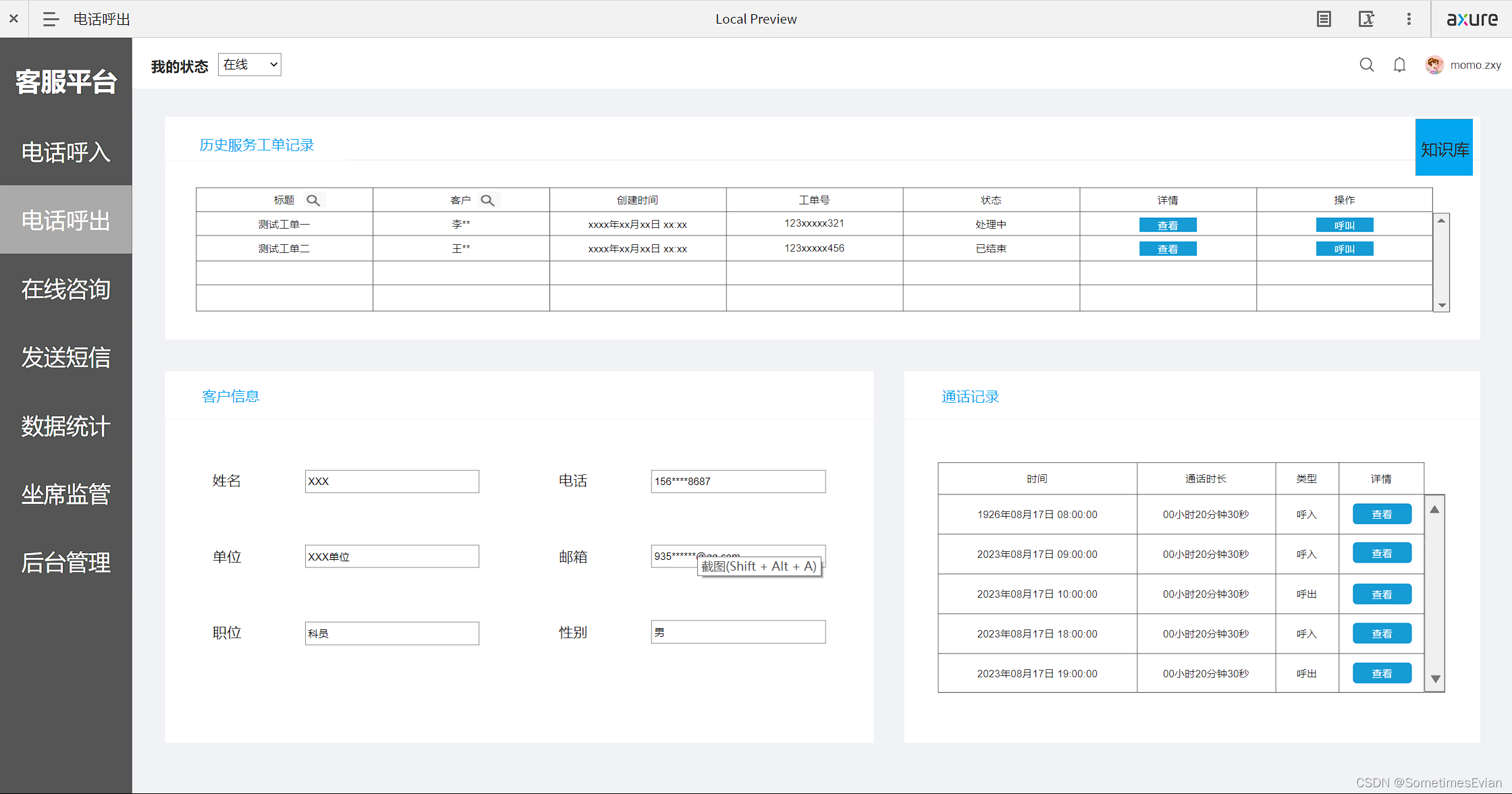This screenshot has width=1512, height=794.
Task: Open notifications bell icon
Action: click(x=1399, y=65)
